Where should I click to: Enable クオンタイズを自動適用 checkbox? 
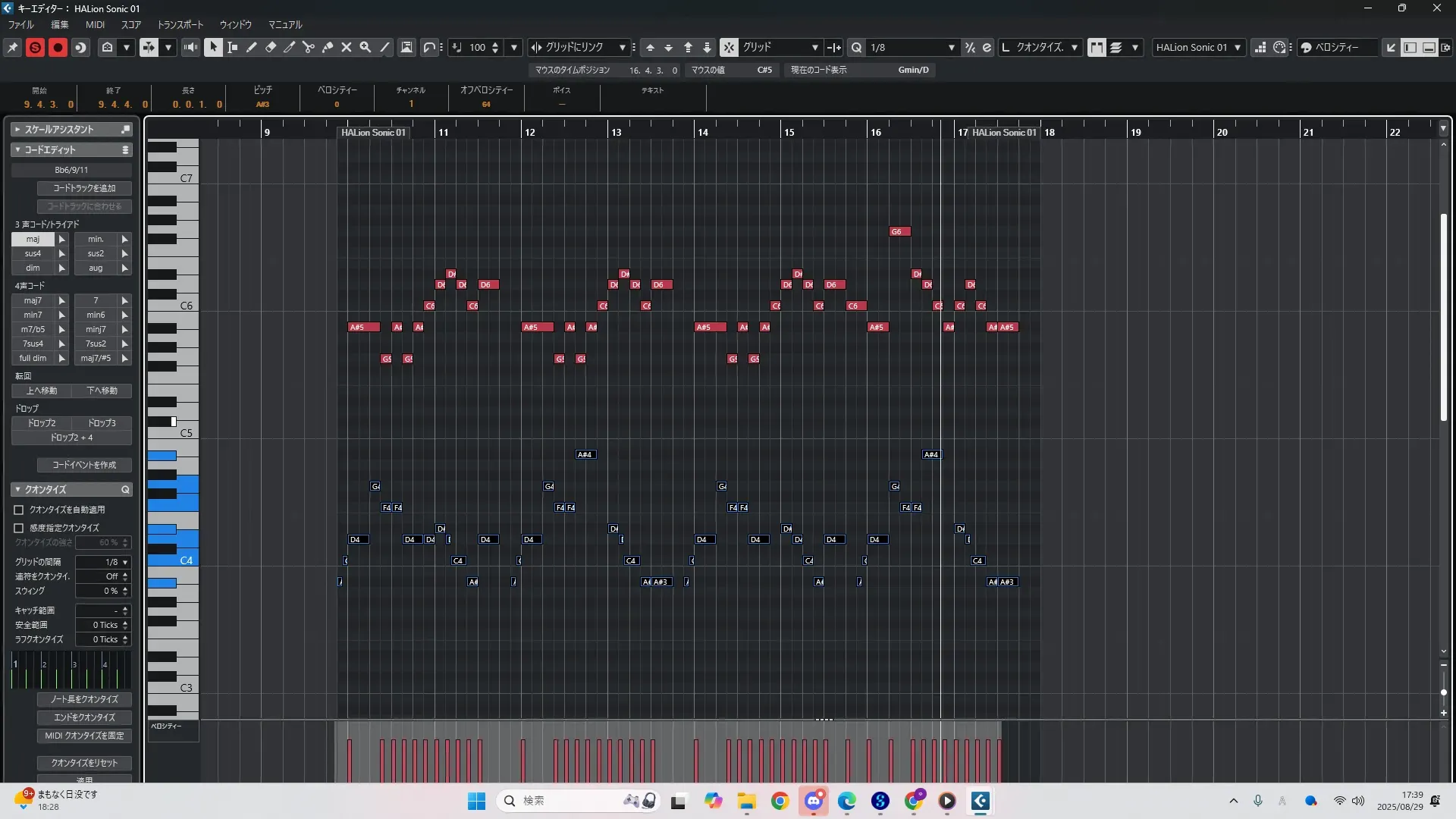pos(19,510)
